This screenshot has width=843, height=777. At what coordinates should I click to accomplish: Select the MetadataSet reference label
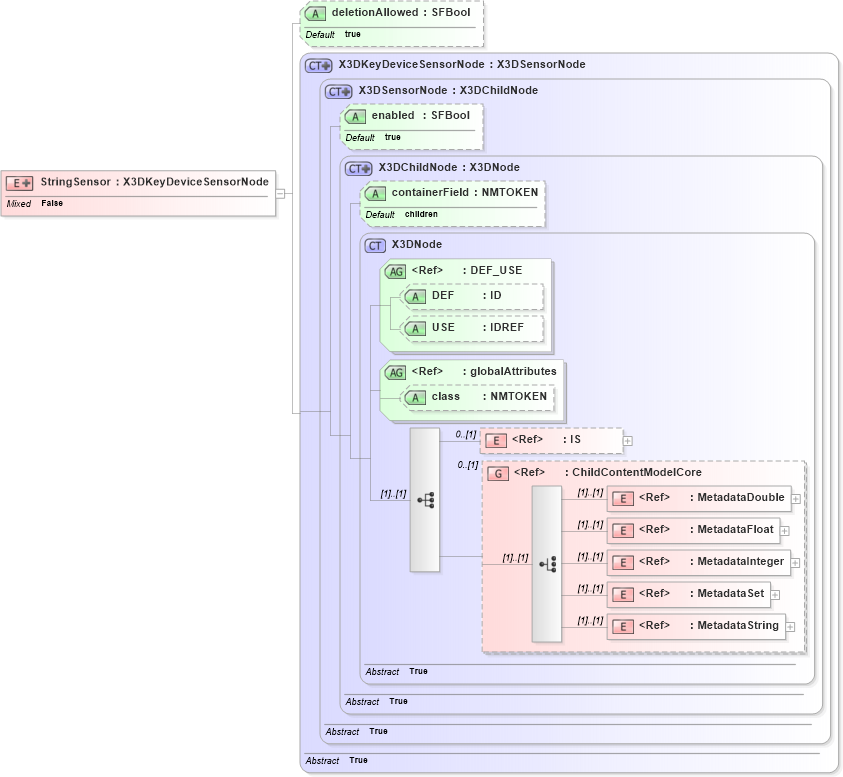pyautogui.click(x=702, y=593)
